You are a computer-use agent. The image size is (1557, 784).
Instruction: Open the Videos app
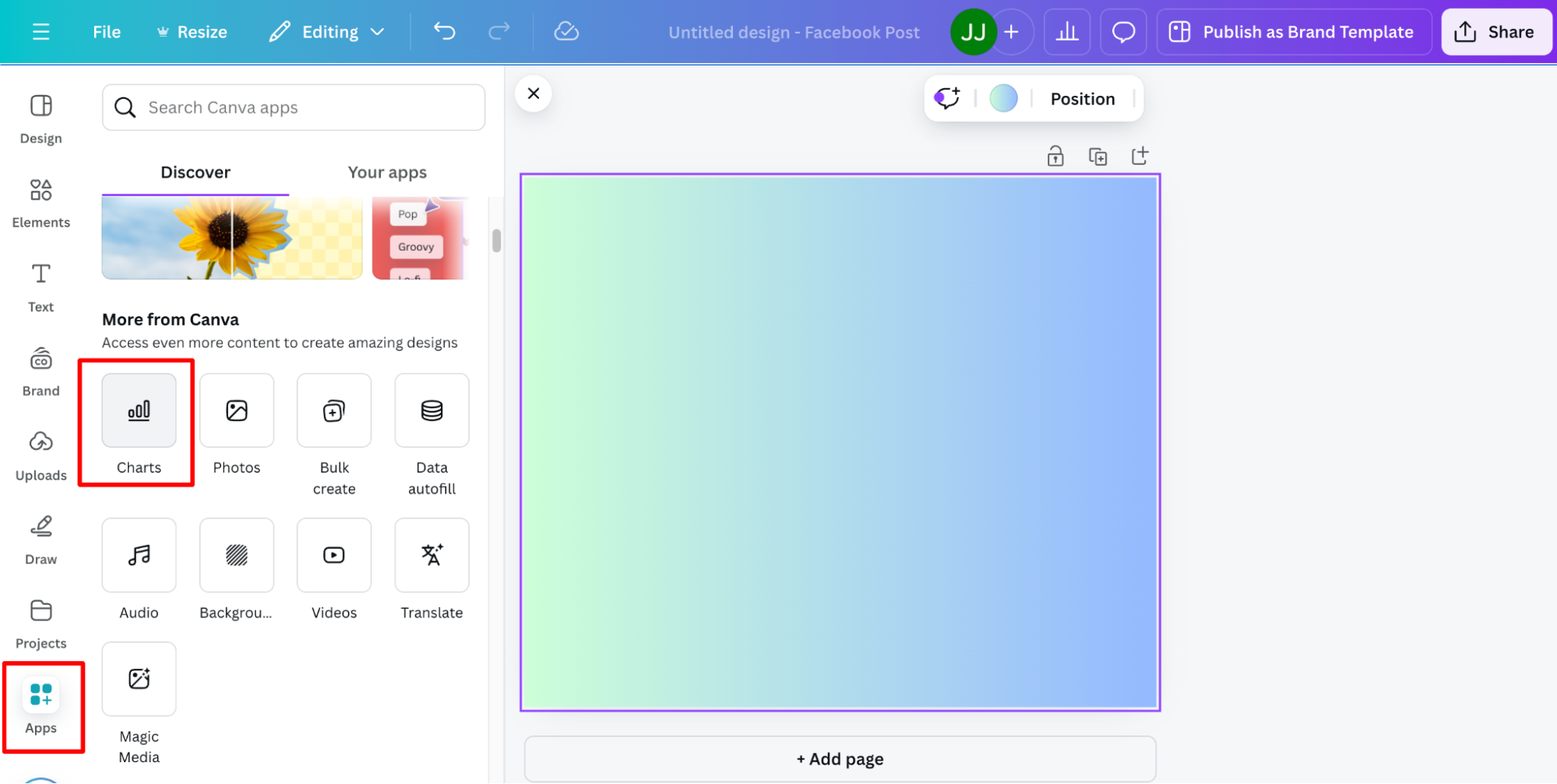click(x=334, y=570)
